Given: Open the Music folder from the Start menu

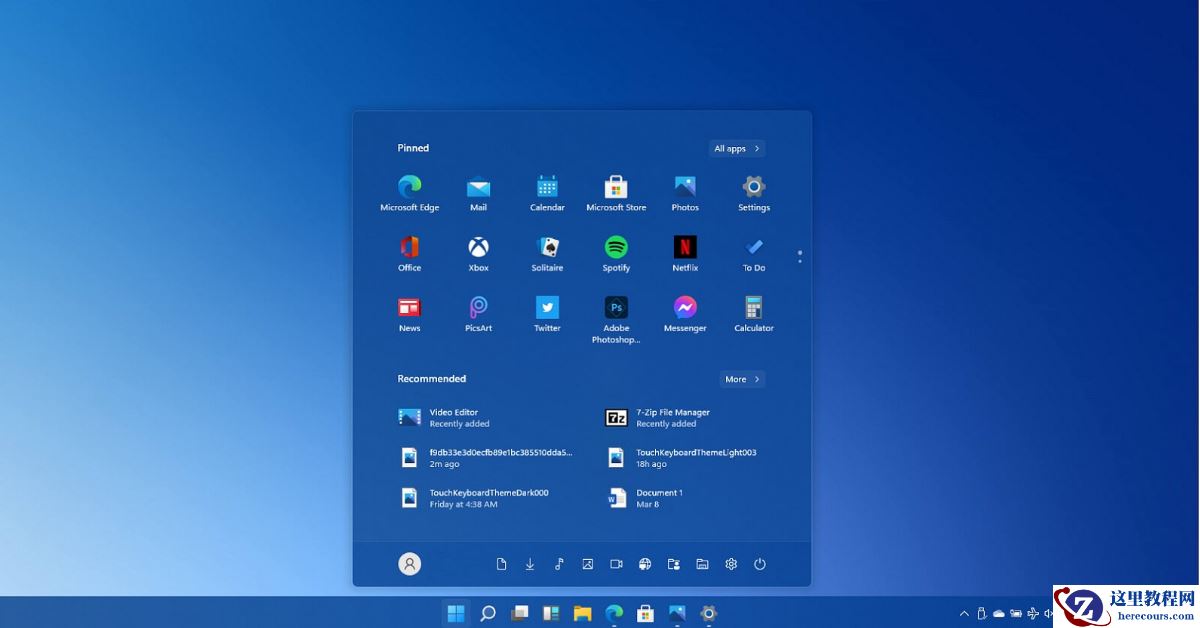Looking at the screenshot, I should pyautogui.click(x=559, y=563).
